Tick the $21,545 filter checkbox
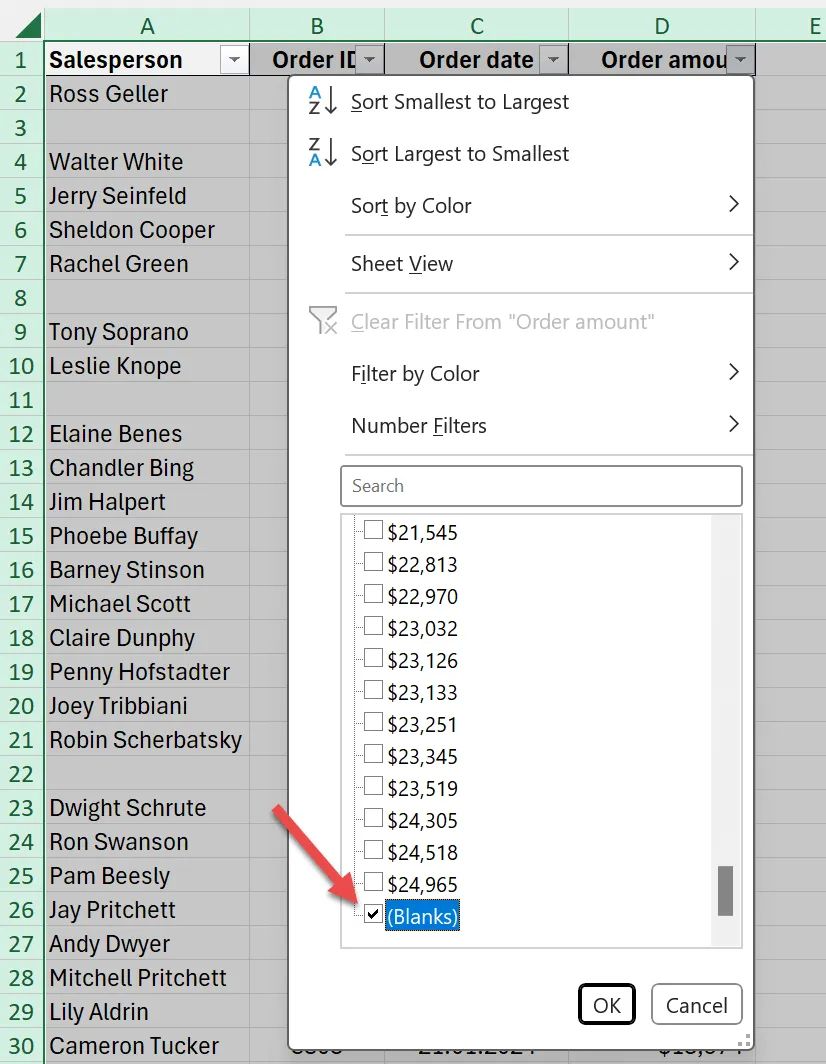Viewport: 826px width, 1064px height. (x=373, y=530)
